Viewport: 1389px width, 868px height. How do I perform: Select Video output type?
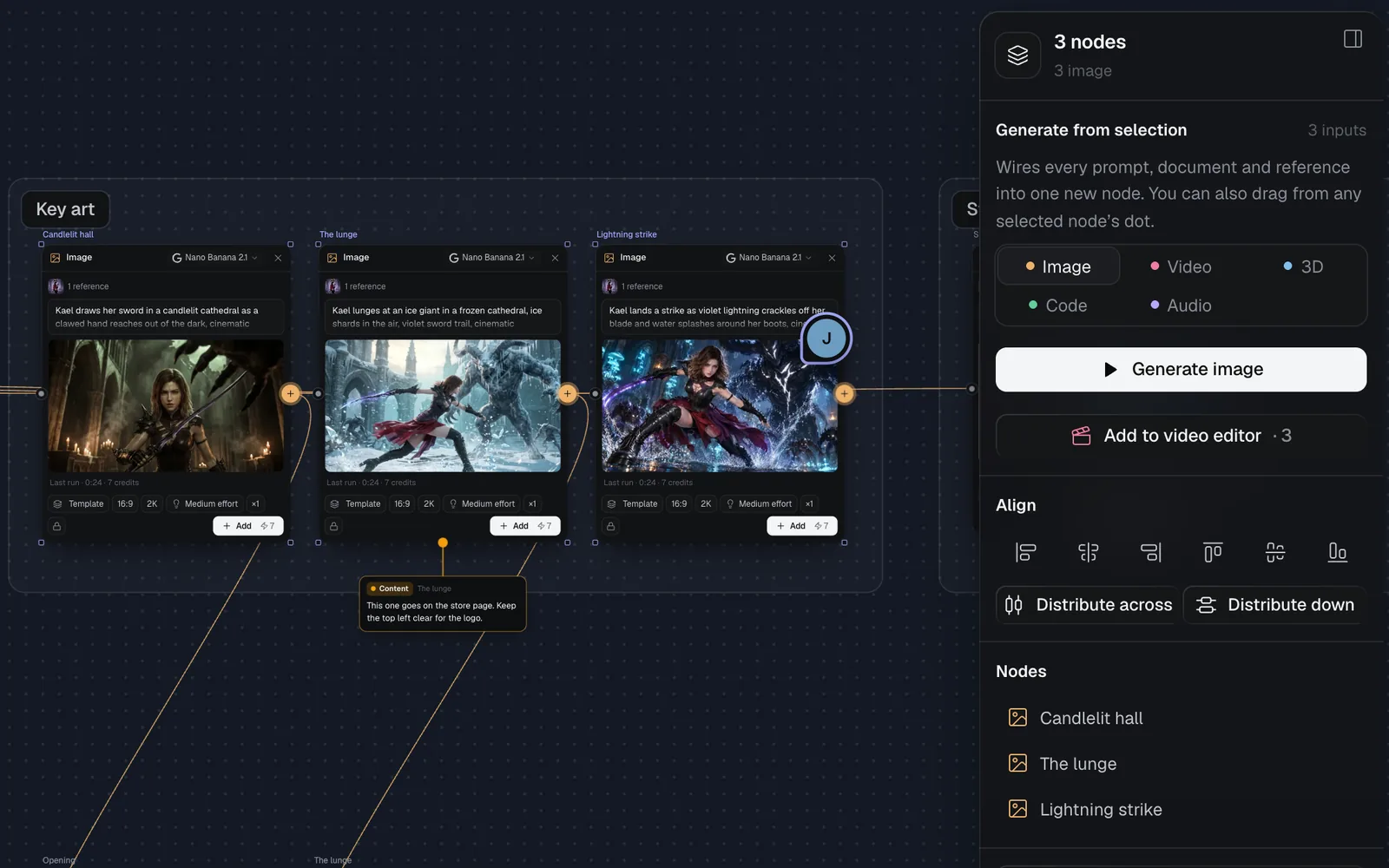point(1181,266)
